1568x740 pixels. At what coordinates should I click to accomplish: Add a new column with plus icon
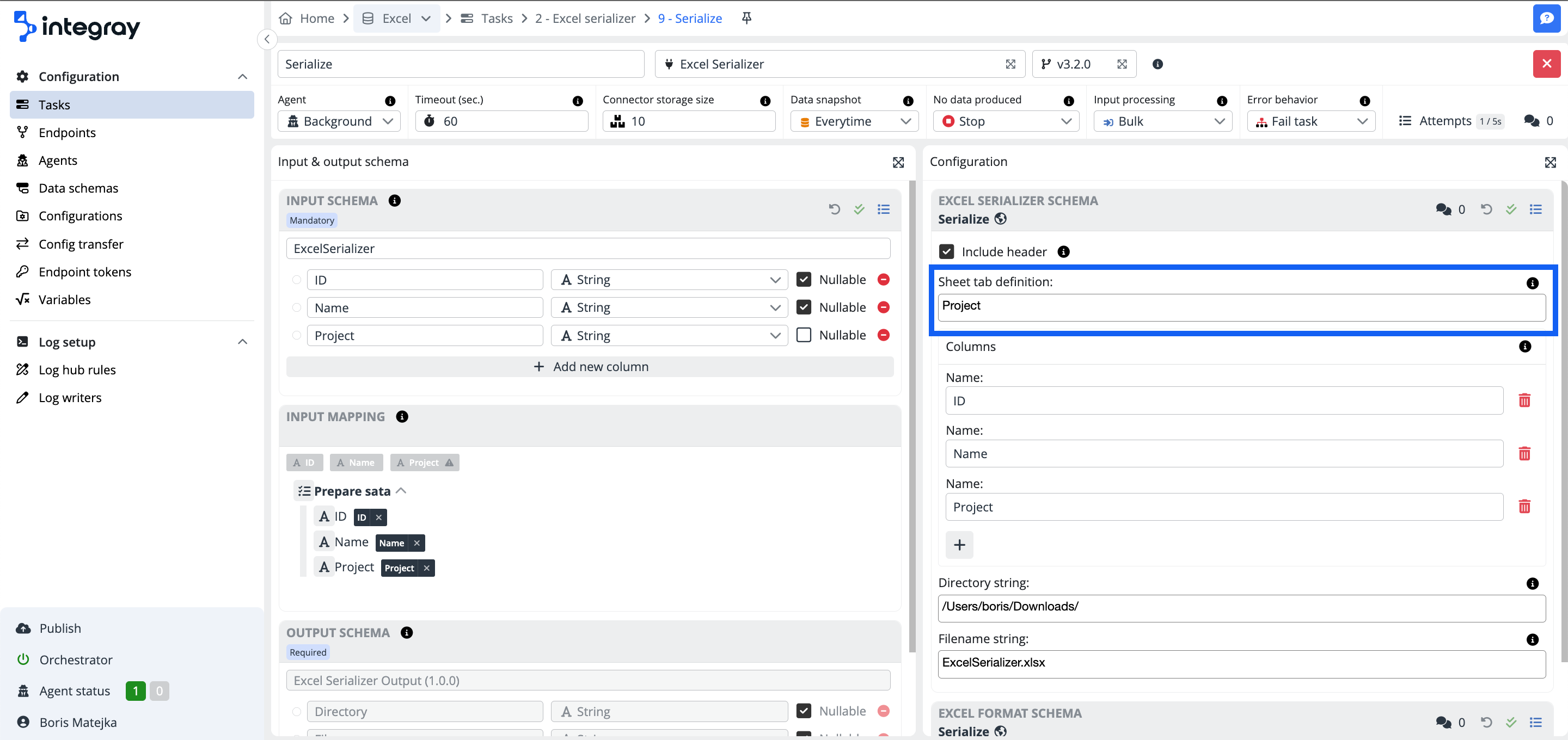[959, 545]
